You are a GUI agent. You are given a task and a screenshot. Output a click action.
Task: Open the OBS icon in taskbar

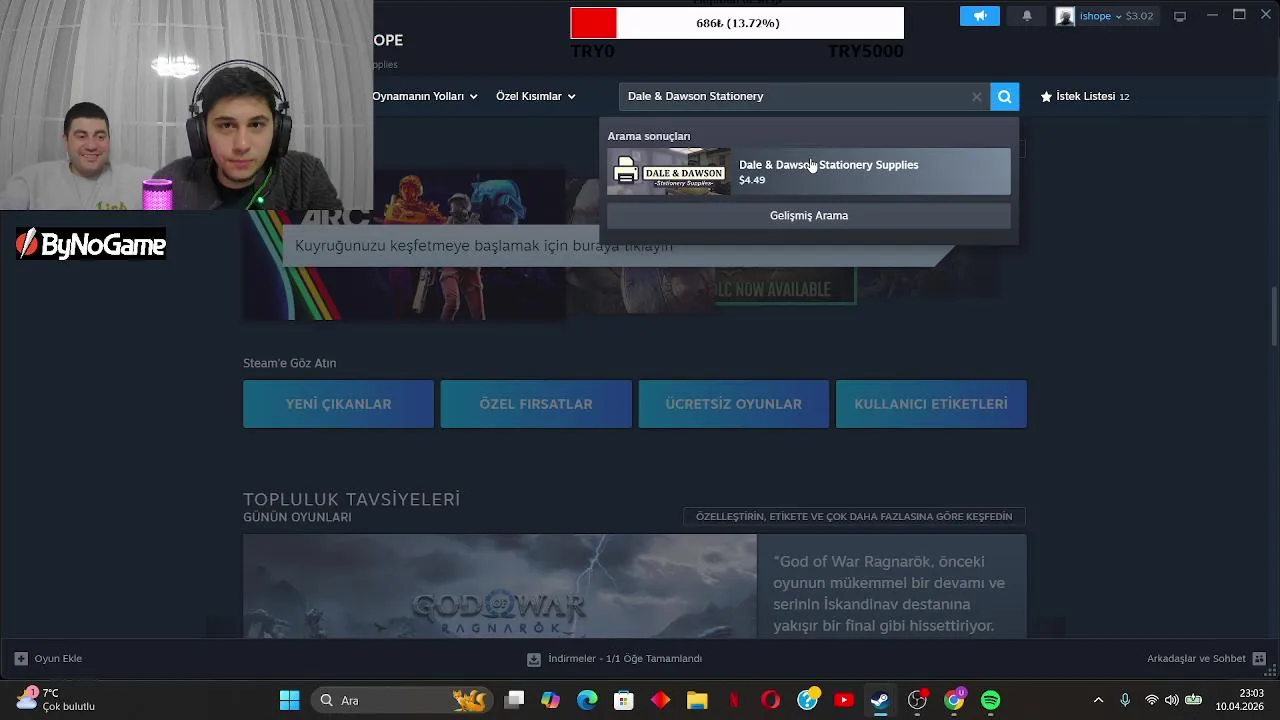(x=917, y=700)
